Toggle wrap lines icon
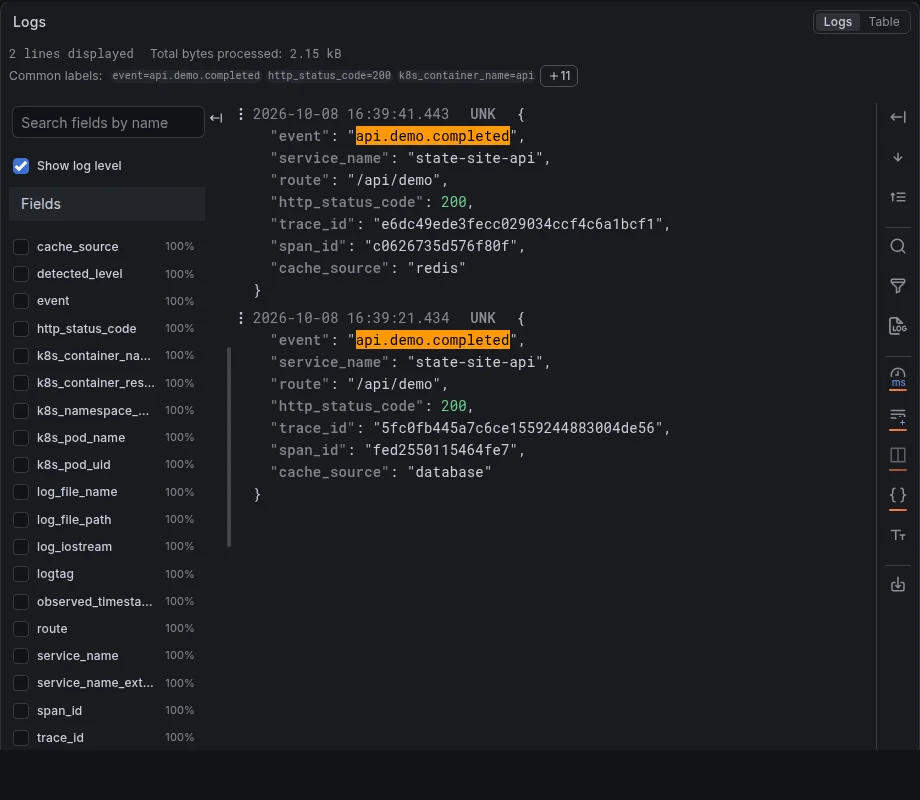The width and height of the screenshot is (920, 800). click(898, 417)
